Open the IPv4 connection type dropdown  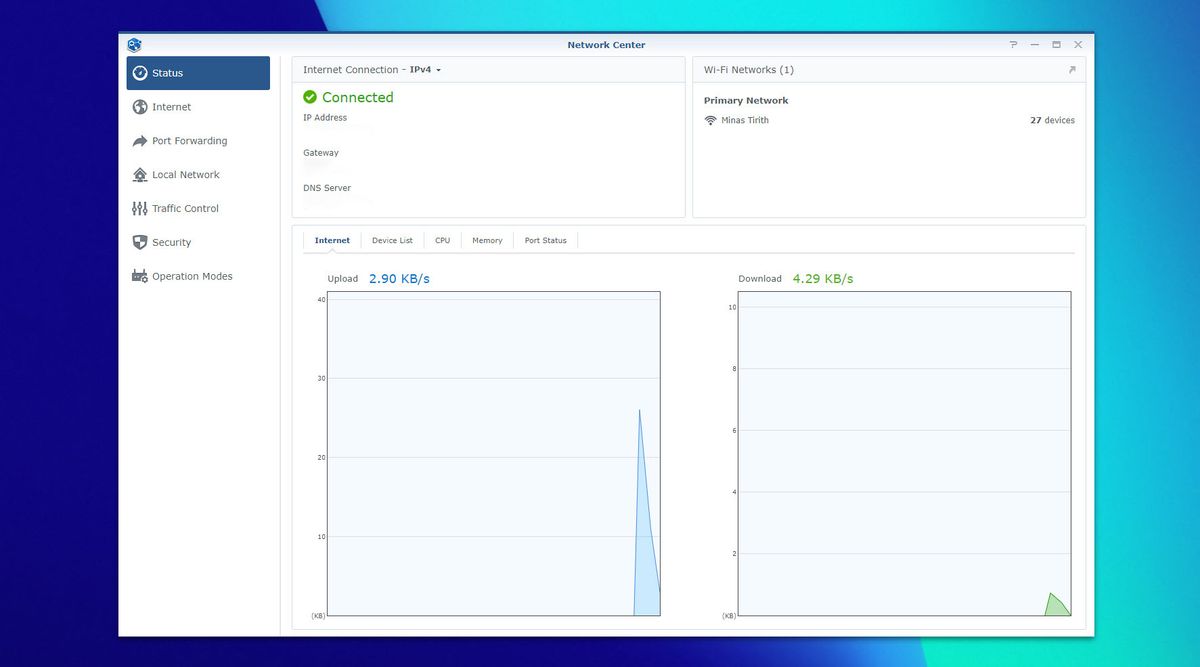click(x=426, y=70)
